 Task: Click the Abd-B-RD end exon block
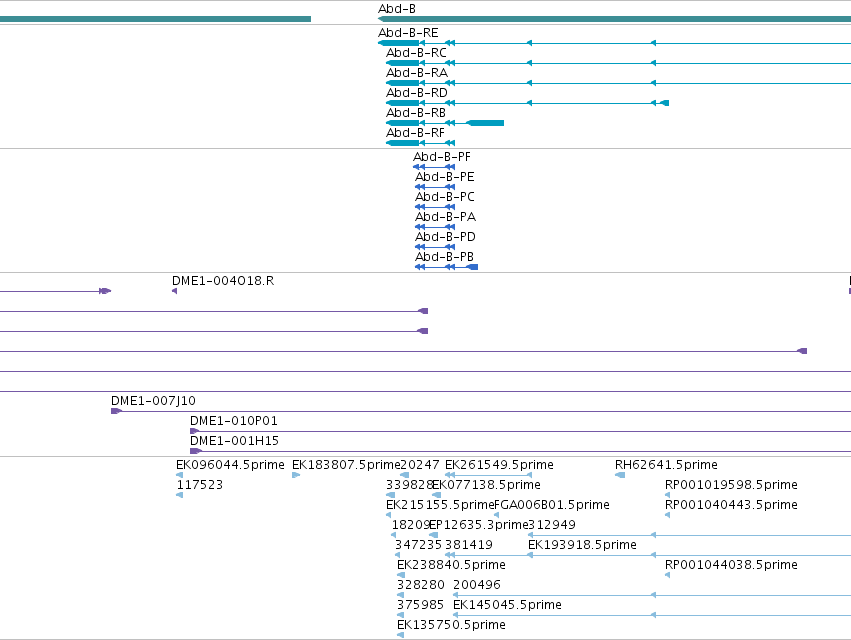tap(665, 103)
